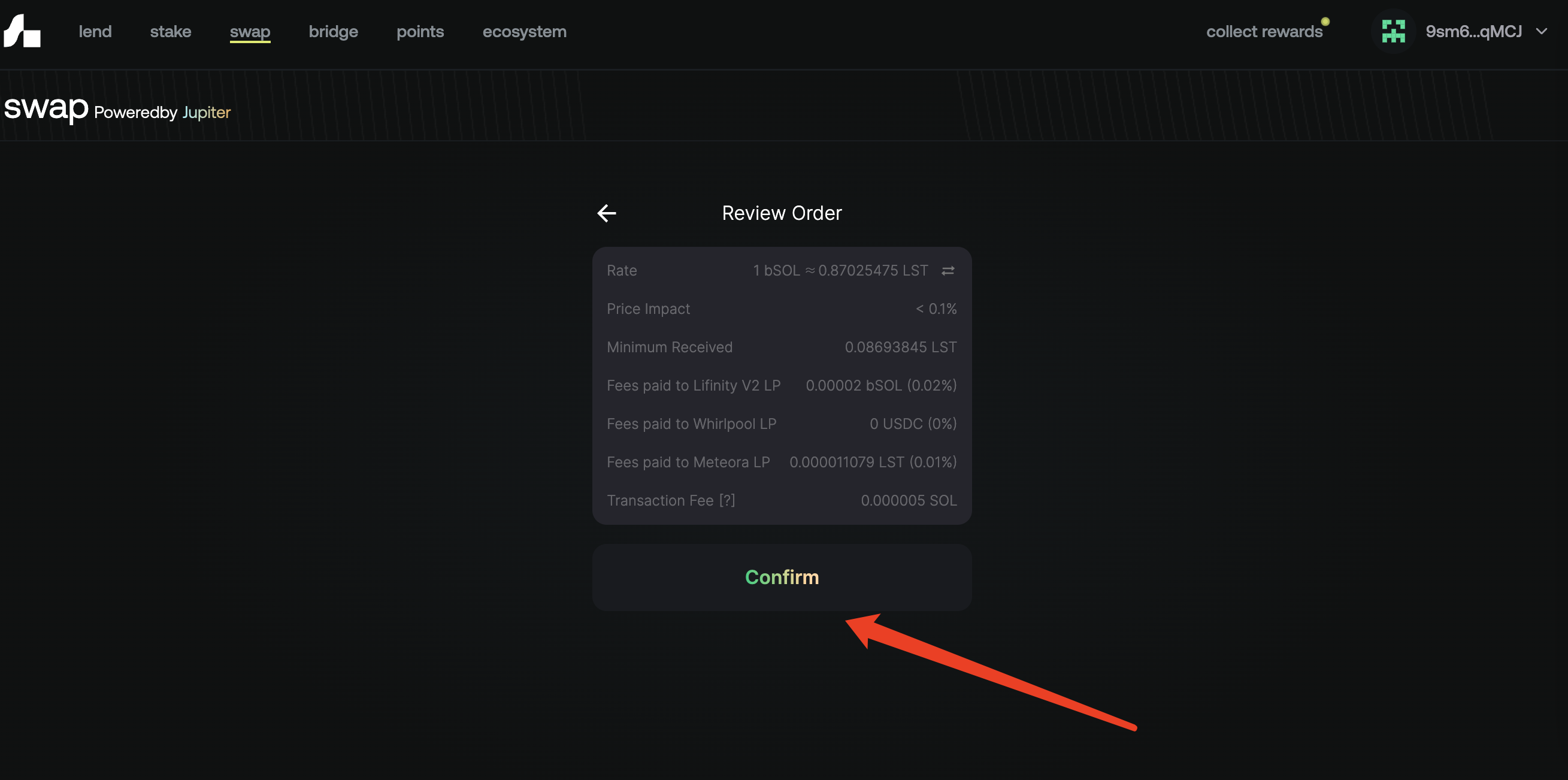The width and height of the screenshot is (1568, 780).
Task: Click the pixel wallet avatar icon
Action: (x=1393, y=32)
